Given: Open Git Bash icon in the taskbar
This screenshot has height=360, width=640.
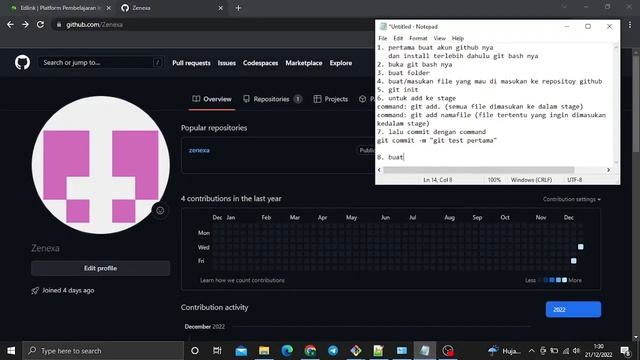Looking at the screenshot, I should (x=356, y=351).
